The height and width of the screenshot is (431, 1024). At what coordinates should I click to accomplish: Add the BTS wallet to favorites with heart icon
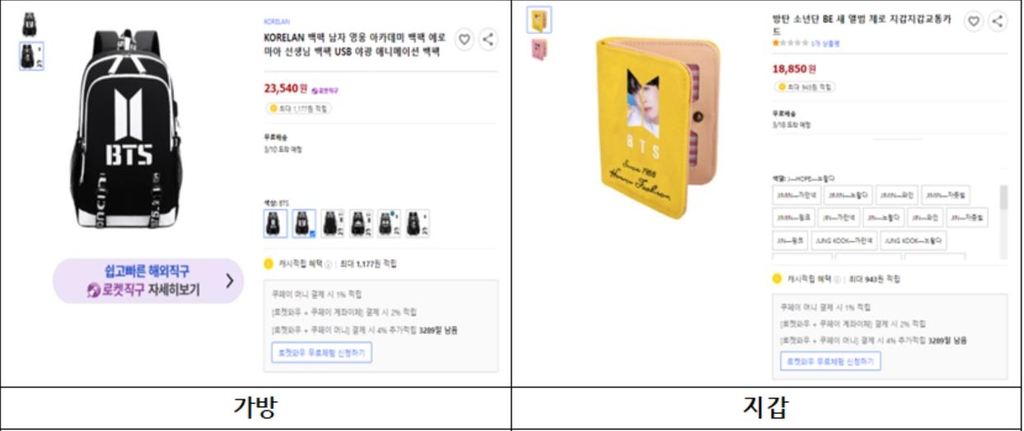[x=973, y=22]
